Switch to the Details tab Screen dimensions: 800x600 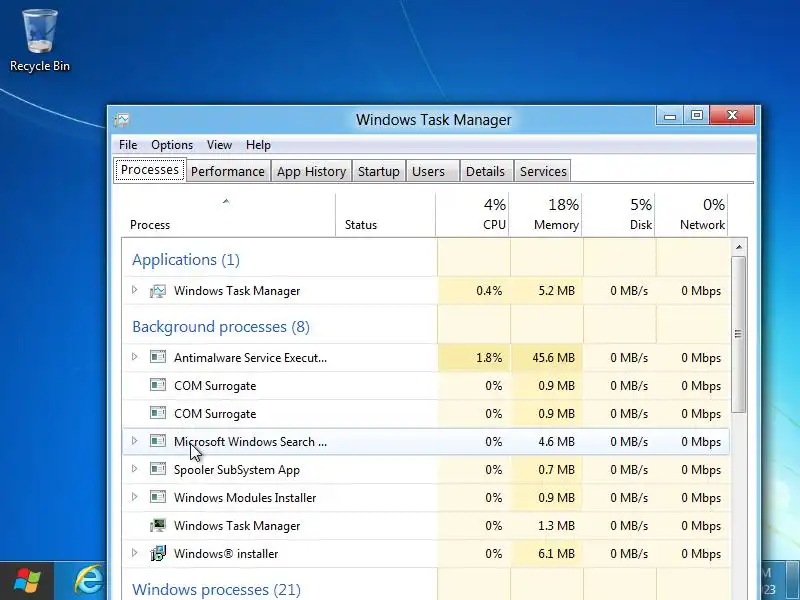pyautogui.click(x=486, y=171)
